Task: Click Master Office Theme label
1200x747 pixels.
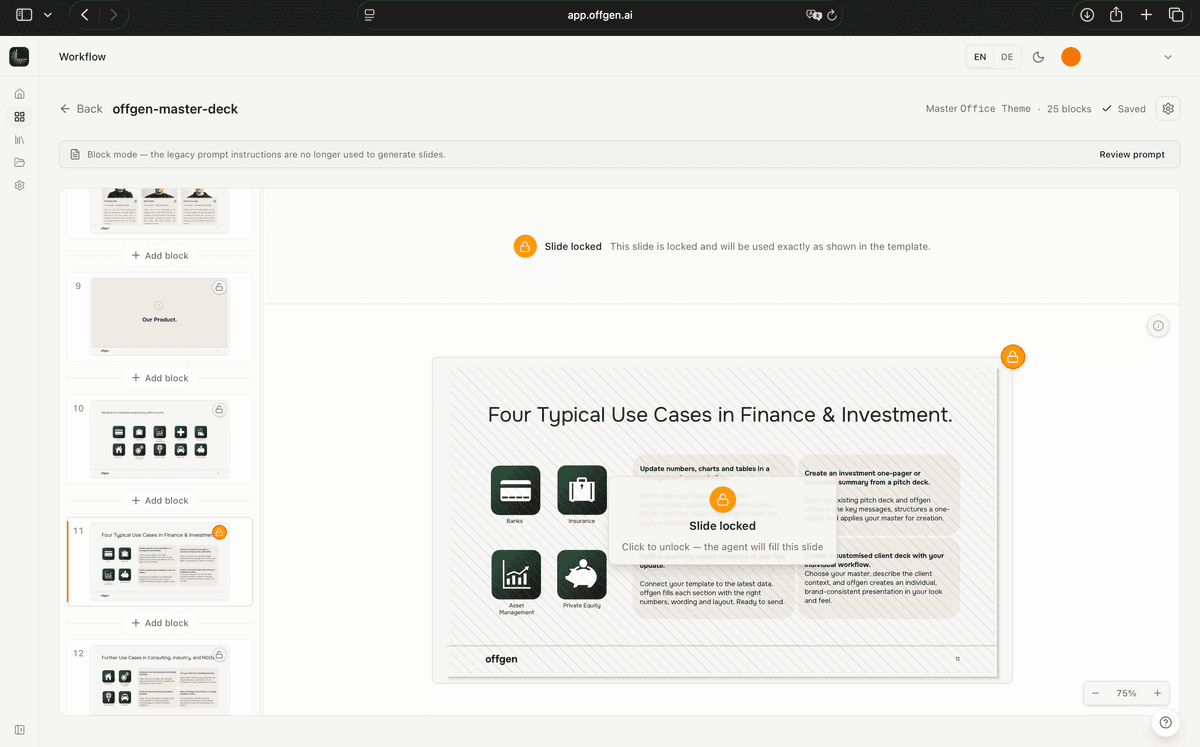Action: (978, 109)
